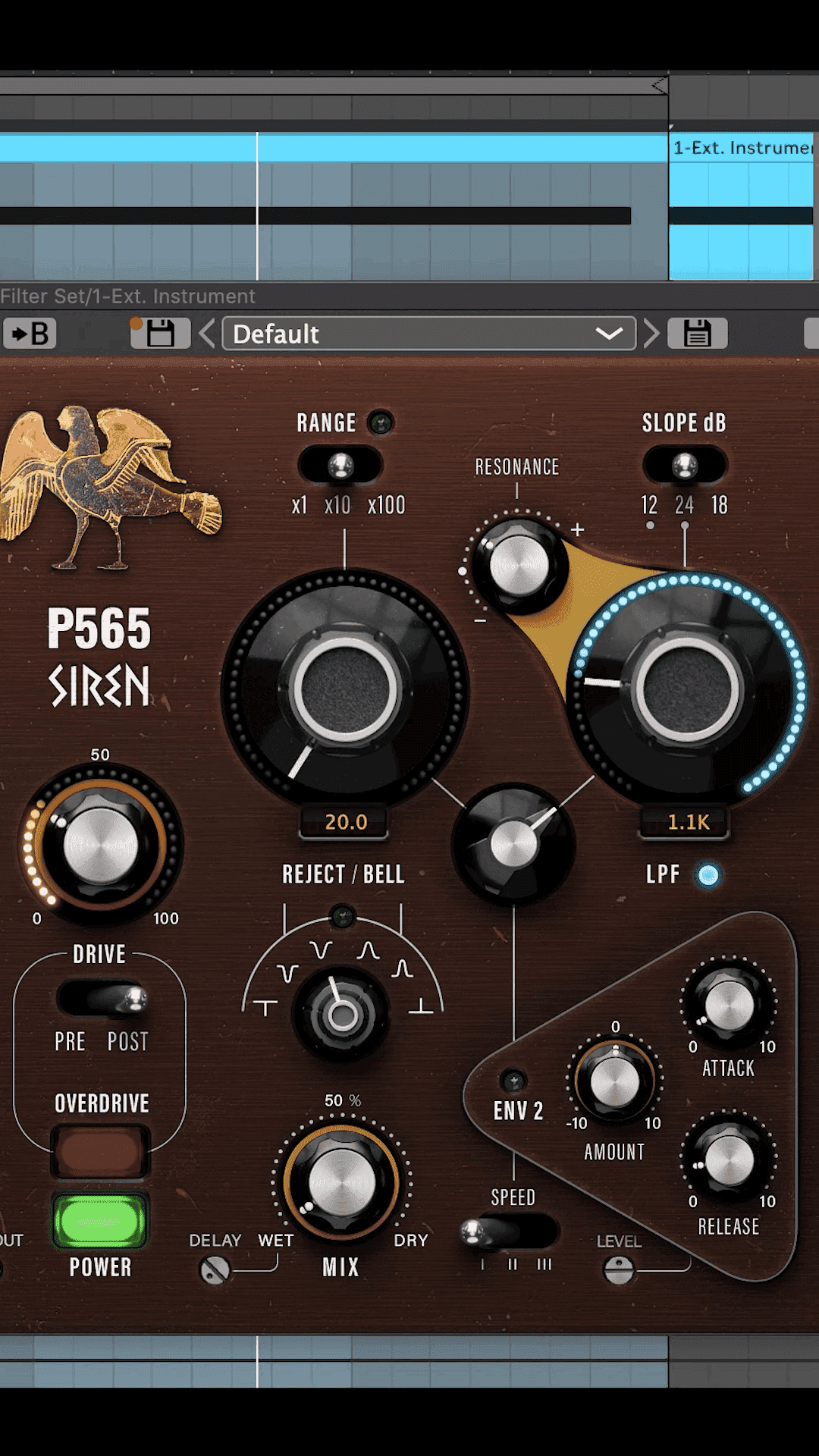Save preset with the left floppy icon

160,333
